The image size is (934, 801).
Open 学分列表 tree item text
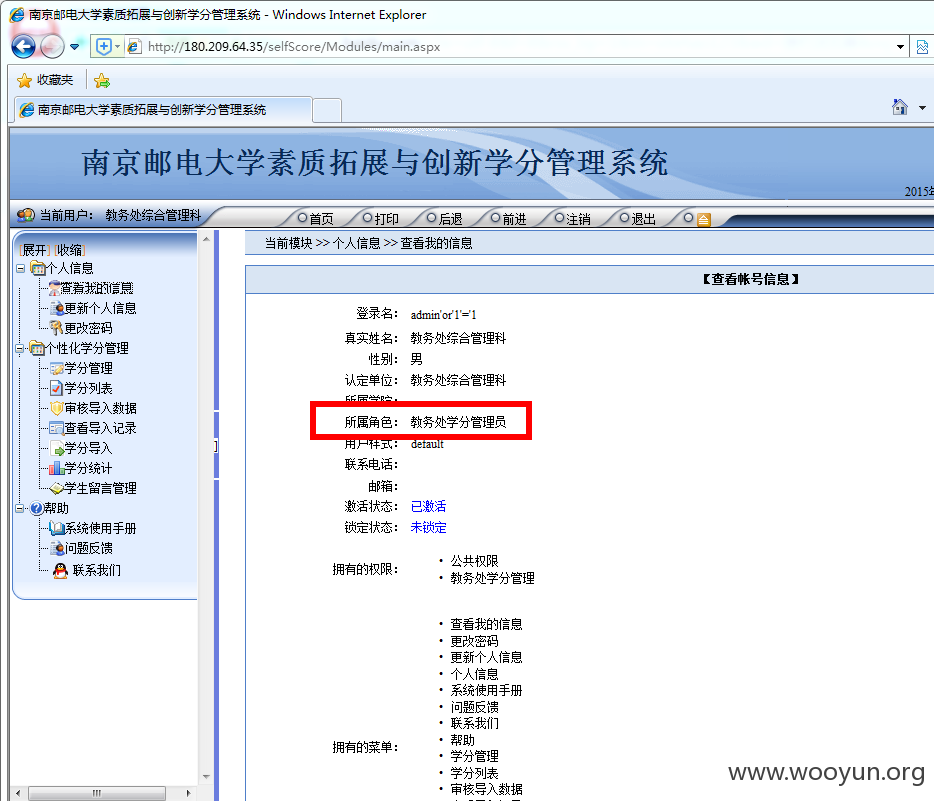pyautogui.click(x=88, y=388)
